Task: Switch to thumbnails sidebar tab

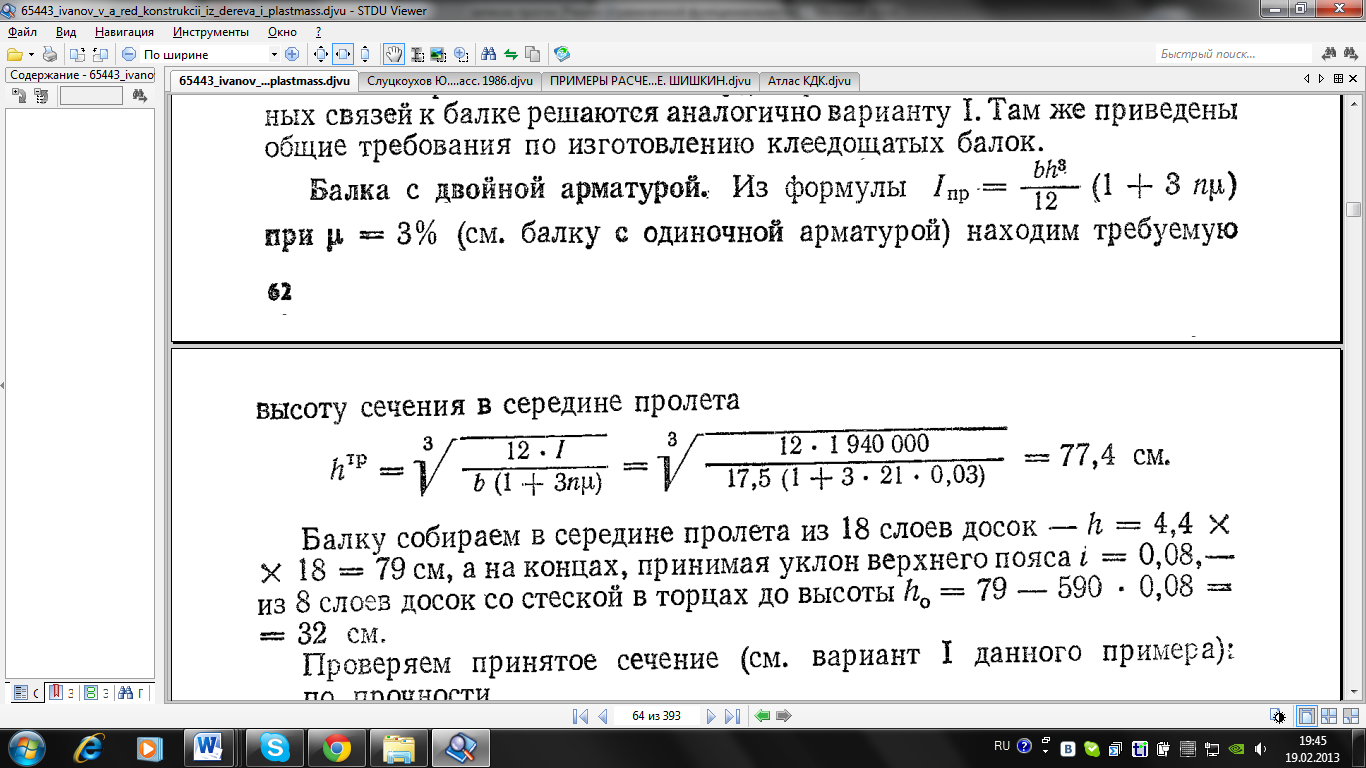Action: click(95, 692)
